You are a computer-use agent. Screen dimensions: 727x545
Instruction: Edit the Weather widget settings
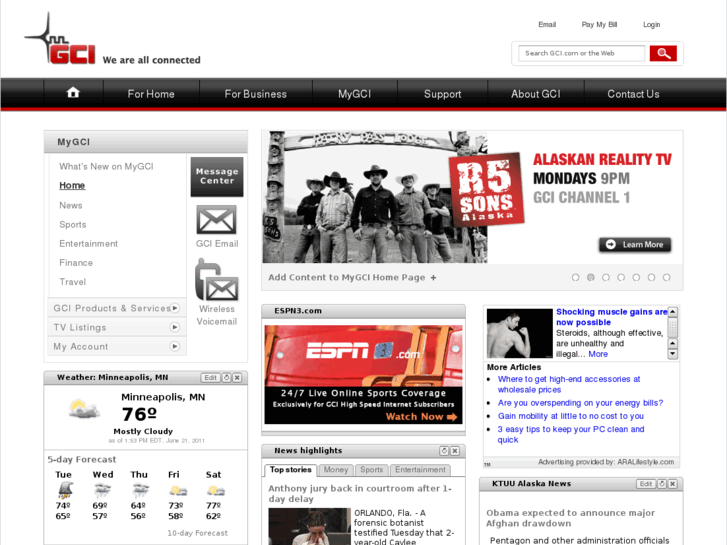(210, 378)
